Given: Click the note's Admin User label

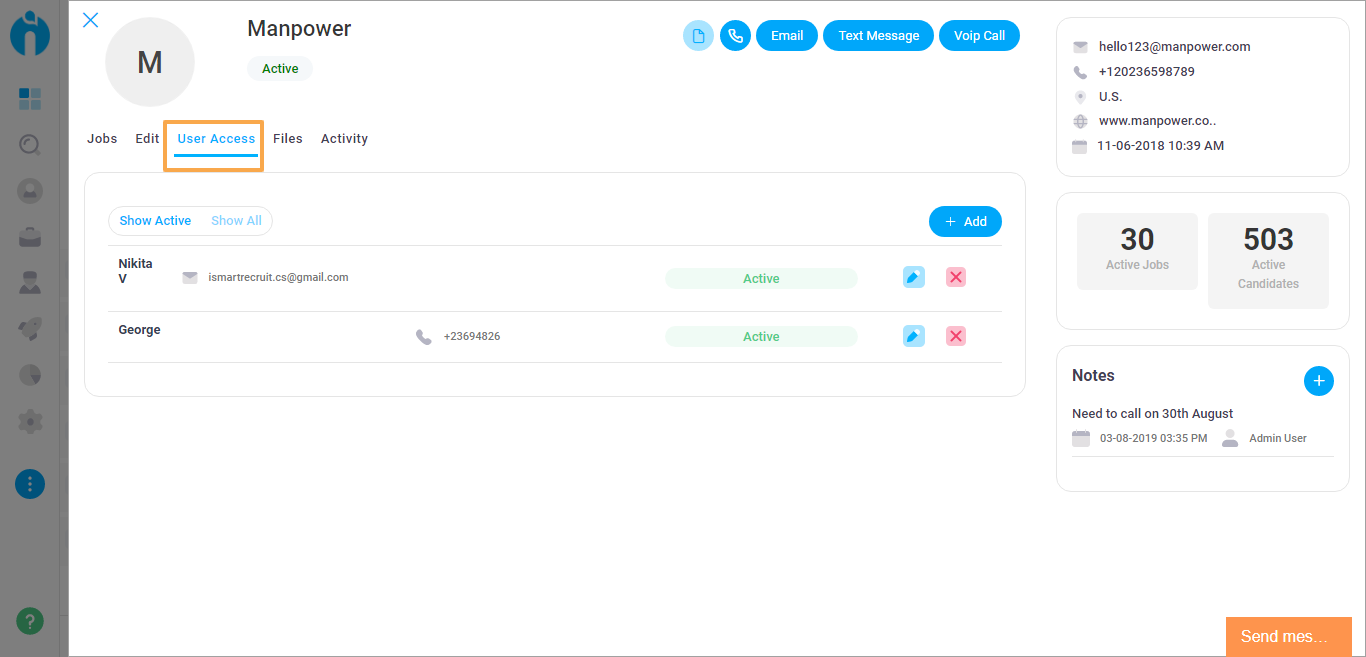Looking at the screenshot, I should (1277, 438).
